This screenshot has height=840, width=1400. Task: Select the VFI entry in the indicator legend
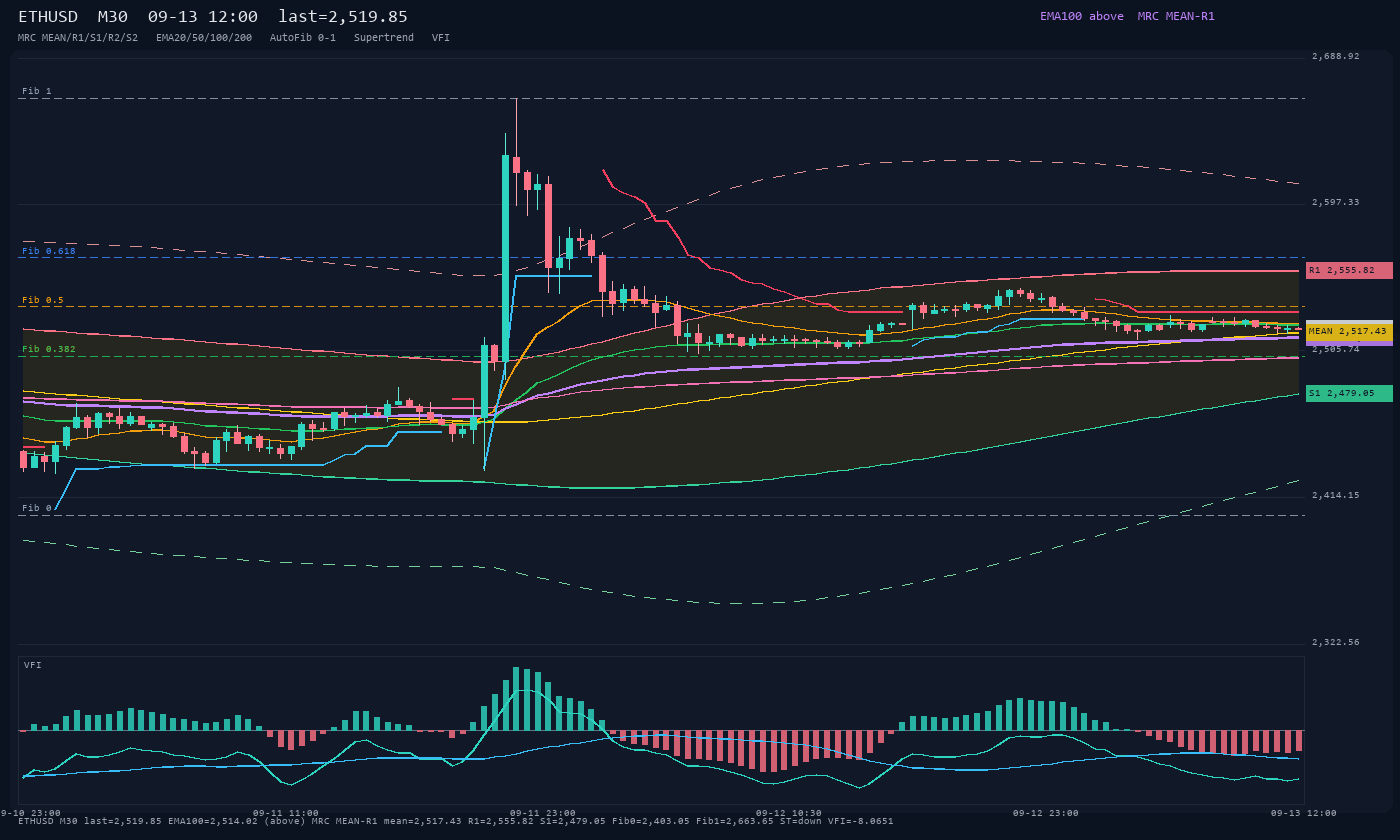441,37
